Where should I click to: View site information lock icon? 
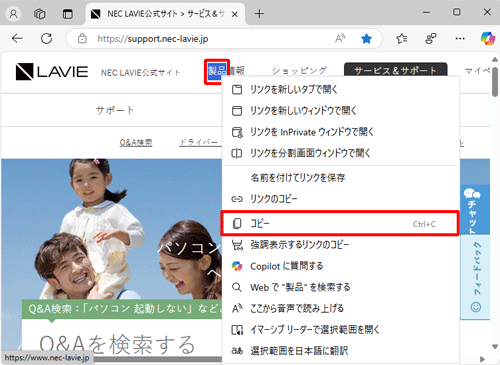[82, 39]
